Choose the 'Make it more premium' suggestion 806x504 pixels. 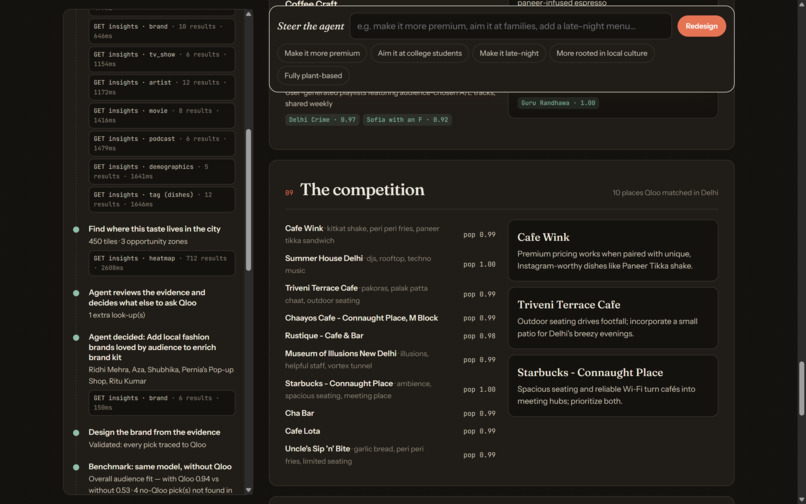(322, 53)
